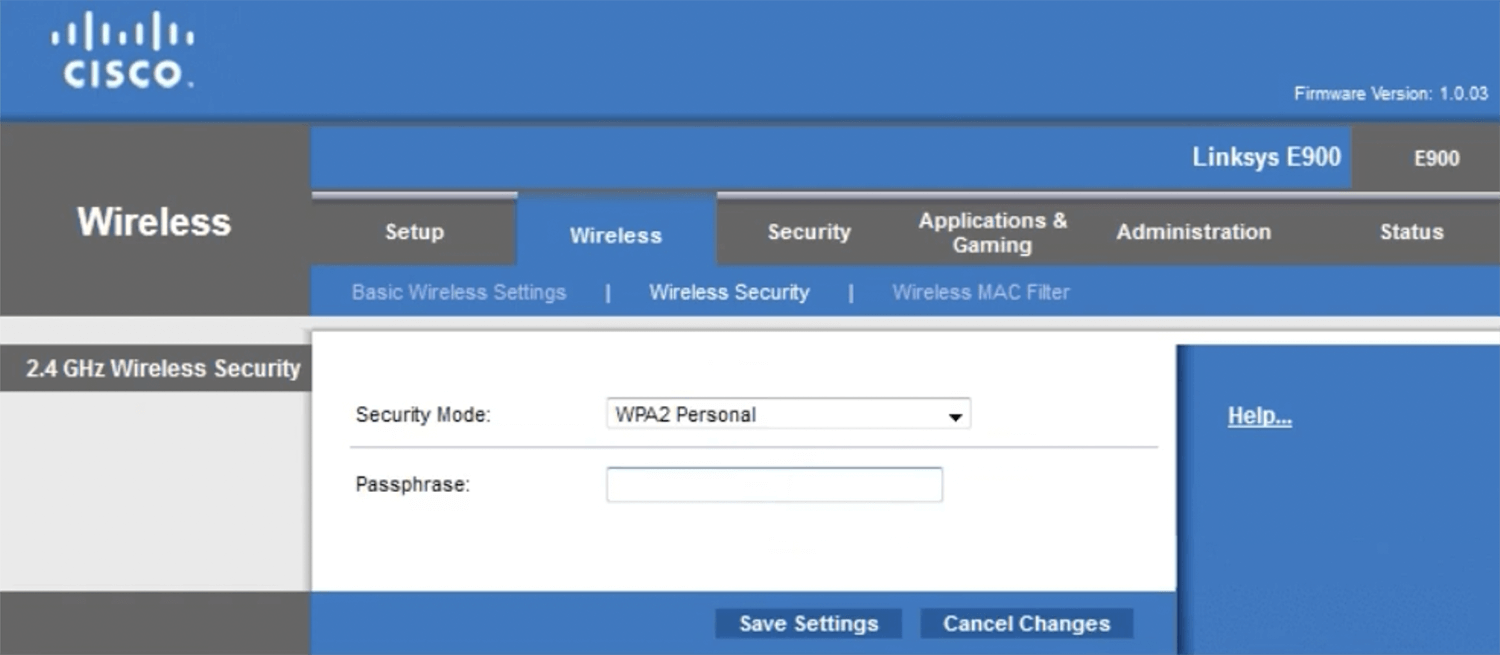
Task: Switch to the Security tab
Action: point(808,232)
